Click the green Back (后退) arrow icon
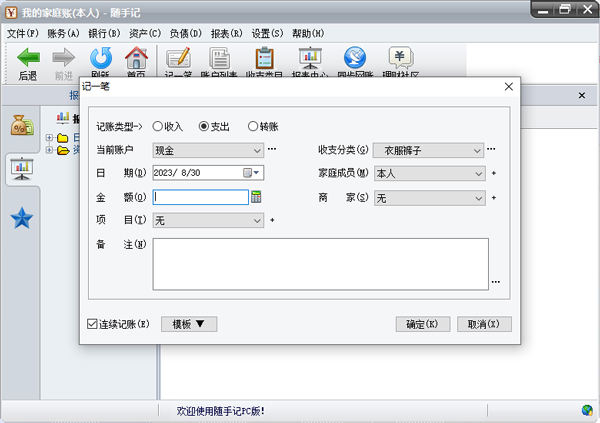The height and width of the screenshot is (423, 600). point(28,58)
